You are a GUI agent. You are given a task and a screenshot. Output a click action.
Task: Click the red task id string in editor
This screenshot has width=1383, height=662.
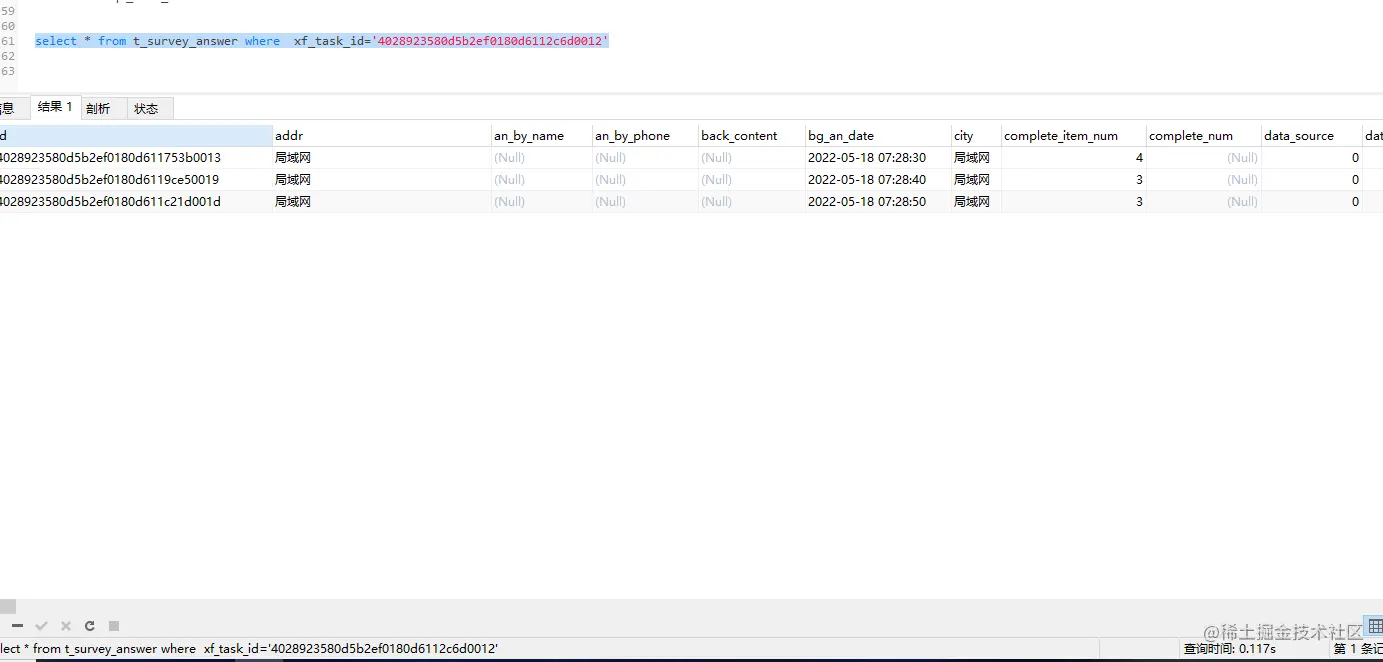(x=490, y=41)
